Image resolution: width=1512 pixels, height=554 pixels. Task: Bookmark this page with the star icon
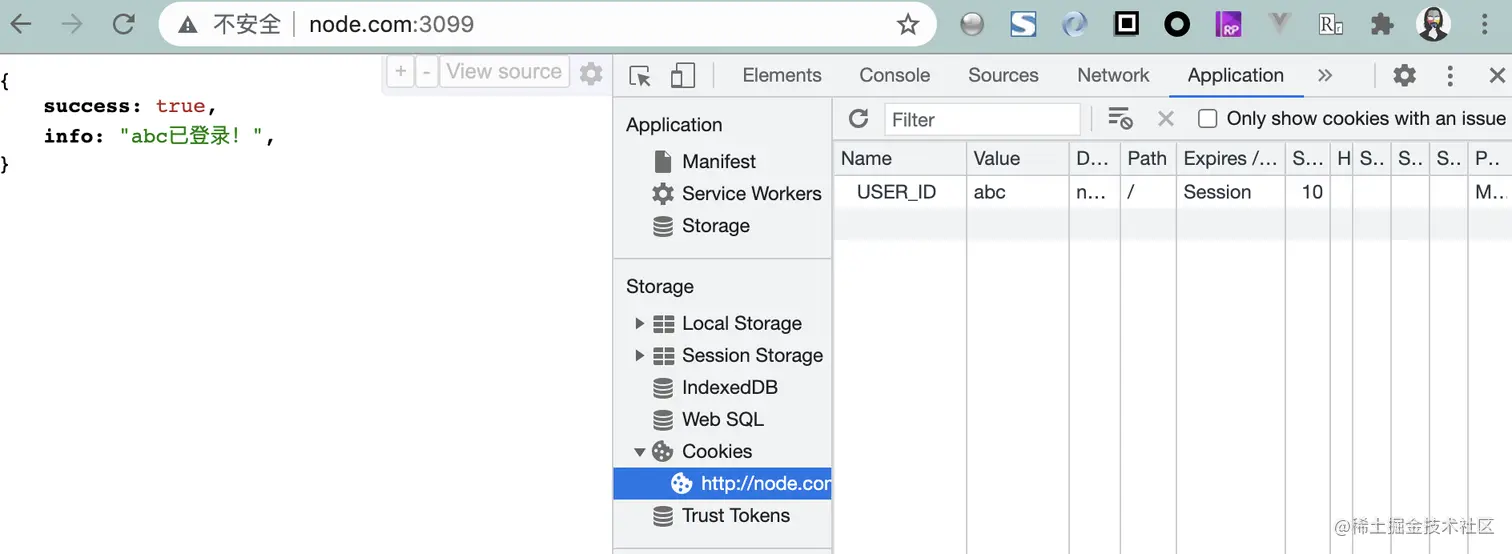tap(907, 24)
